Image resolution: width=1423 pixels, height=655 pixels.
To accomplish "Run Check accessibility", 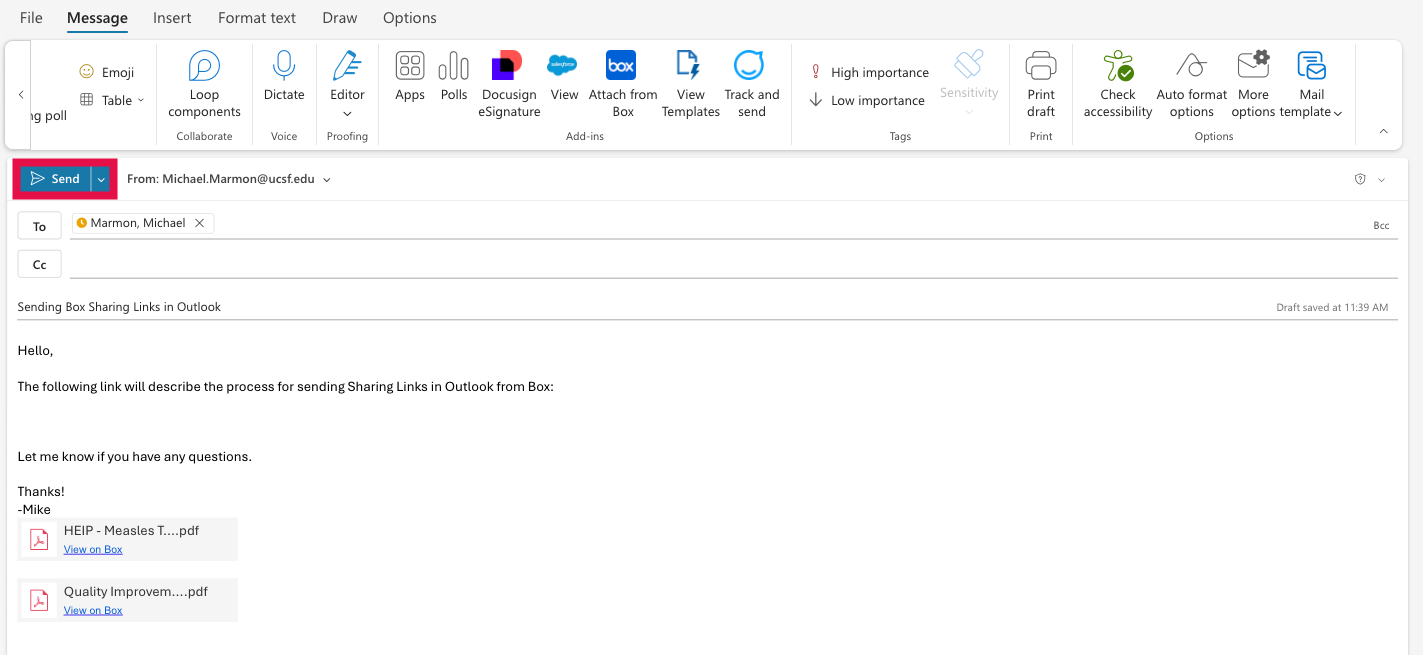I will click(1118, 85).
